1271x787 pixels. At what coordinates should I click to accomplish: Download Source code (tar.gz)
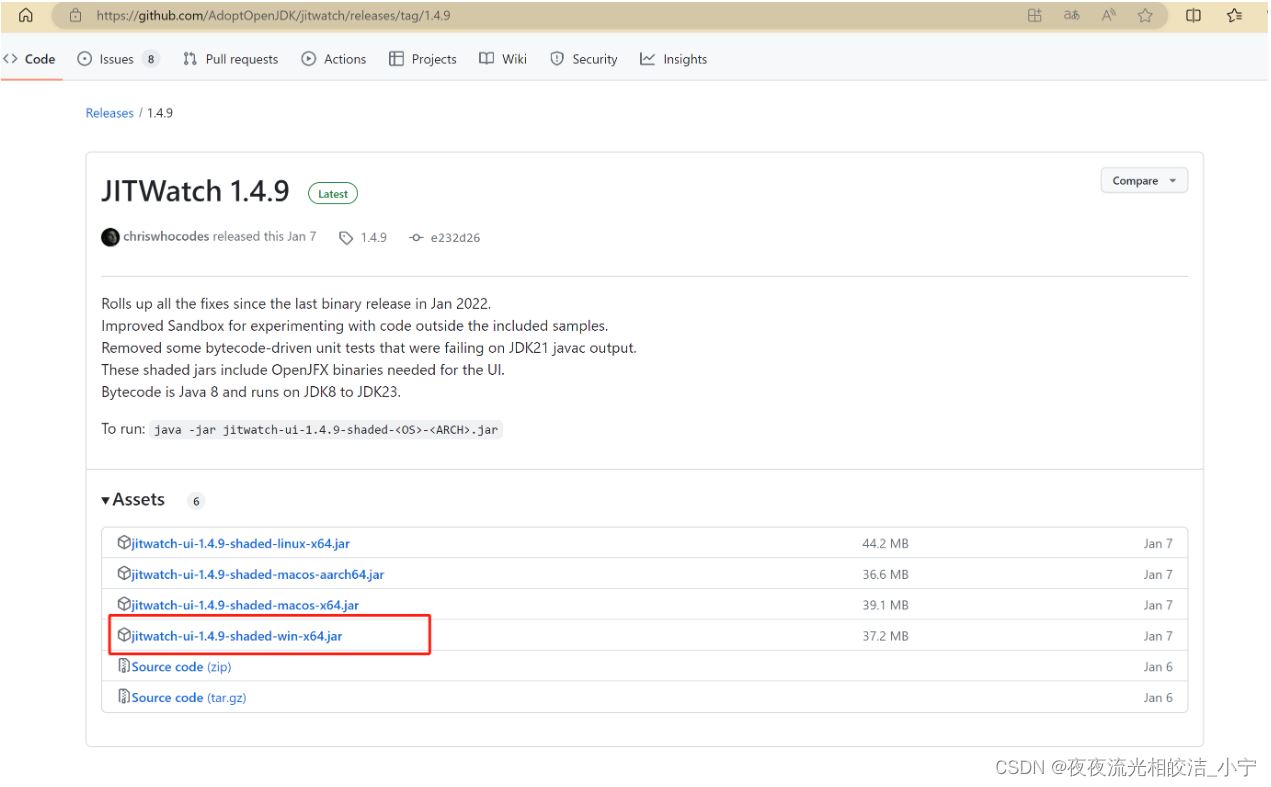[x=189, y=698]
